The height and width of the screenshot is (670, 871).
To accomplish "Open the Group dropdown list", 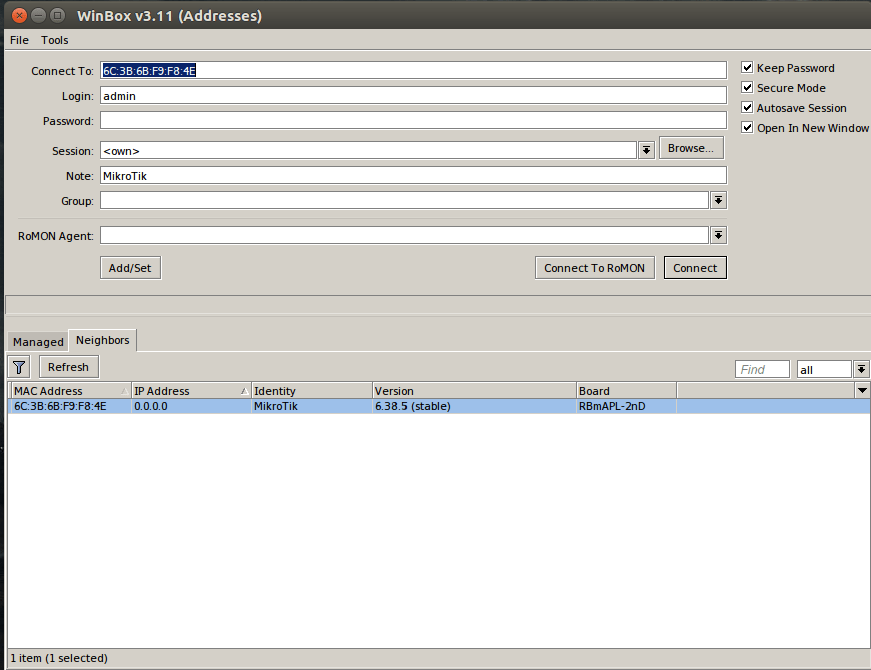I will [x=718, y=201].
